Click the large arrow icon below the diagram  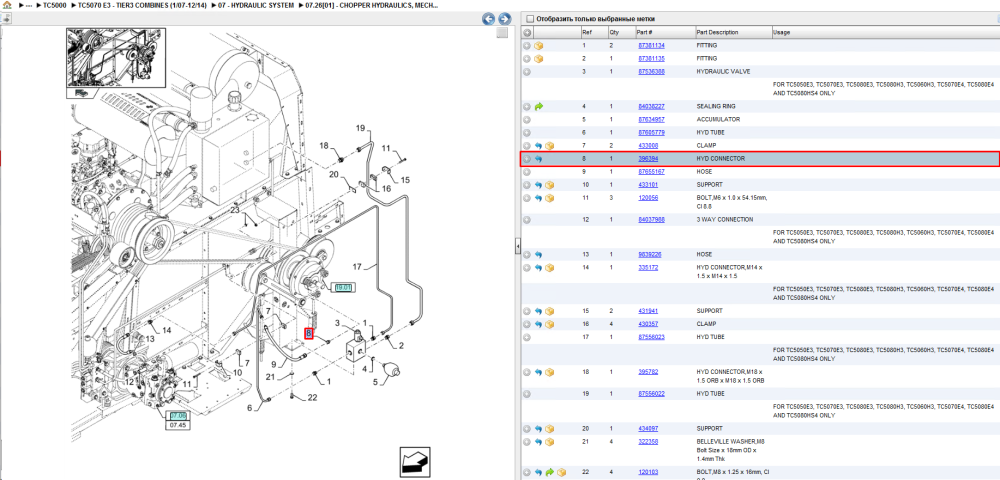click(413, 462)
